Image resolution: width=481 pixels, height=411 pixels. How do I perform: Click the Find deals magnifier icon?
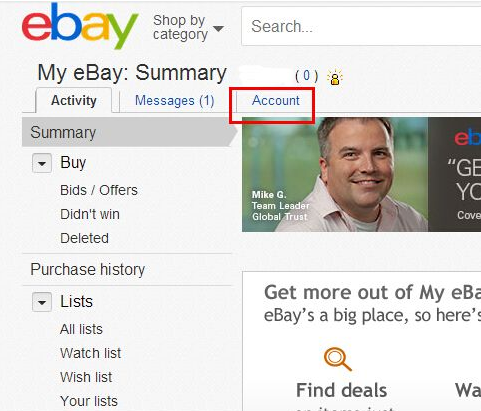coord(338,359)
